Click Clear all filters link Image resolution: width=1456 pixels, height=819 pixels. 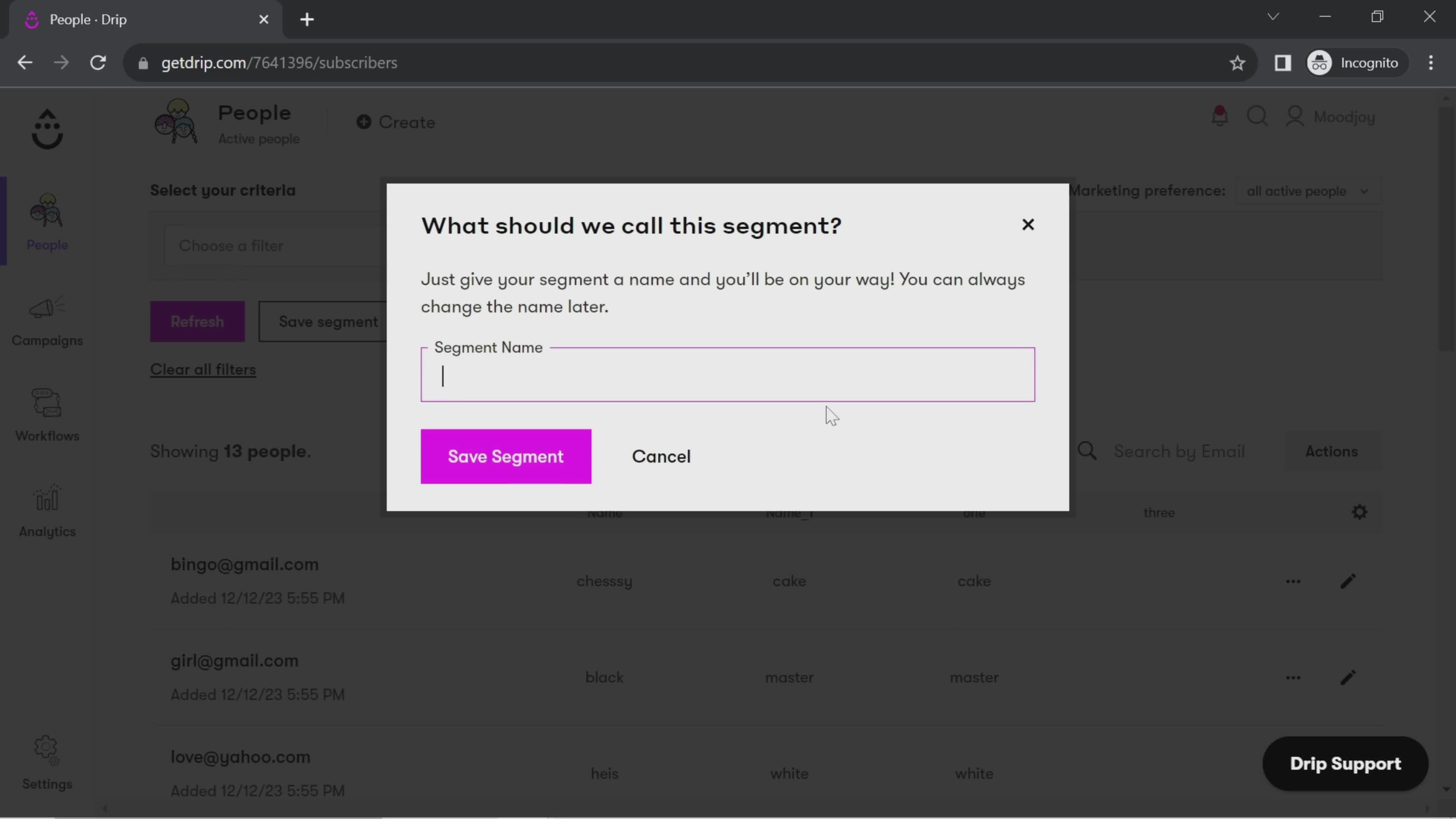coord(203,369)
